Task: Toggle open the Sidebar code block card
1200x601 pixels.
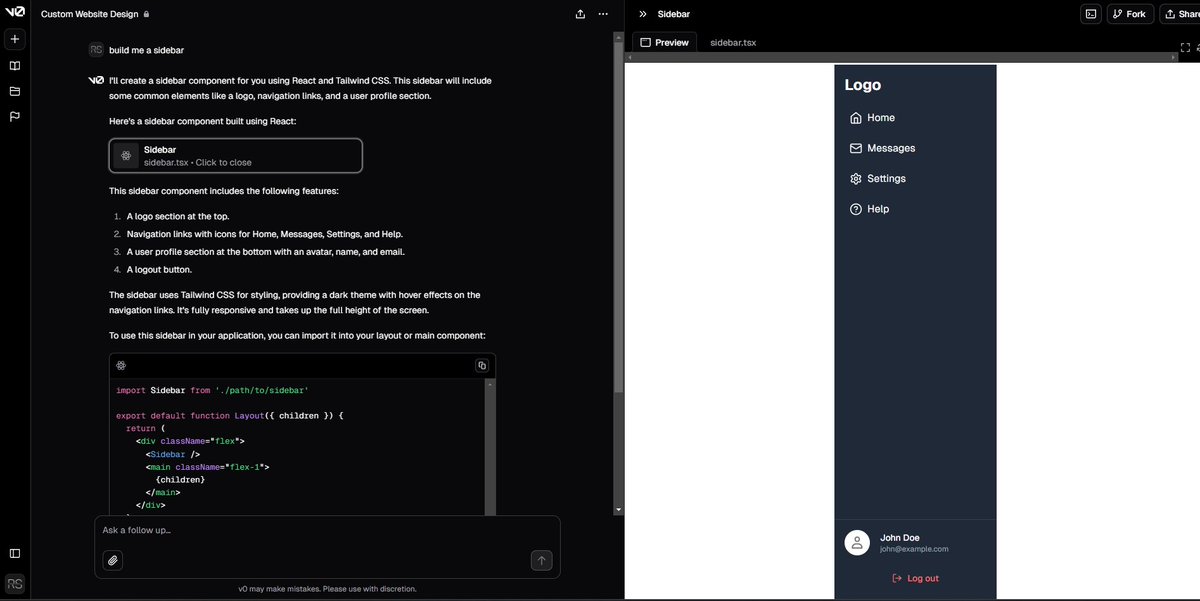Action: (x=235, y=155)
